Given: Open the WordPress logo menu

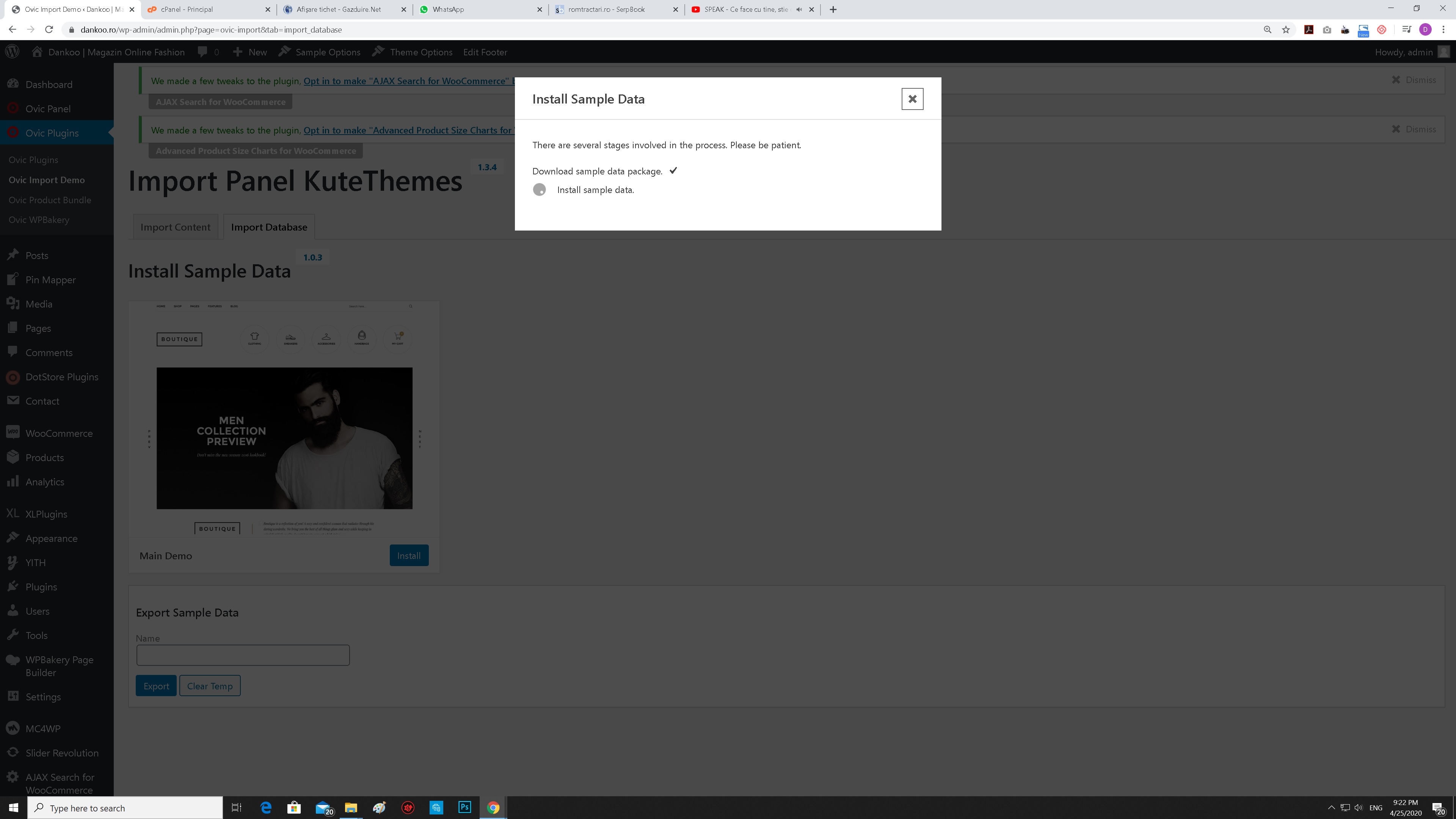Looking at the screenshot, I should (x=12, y=52).
